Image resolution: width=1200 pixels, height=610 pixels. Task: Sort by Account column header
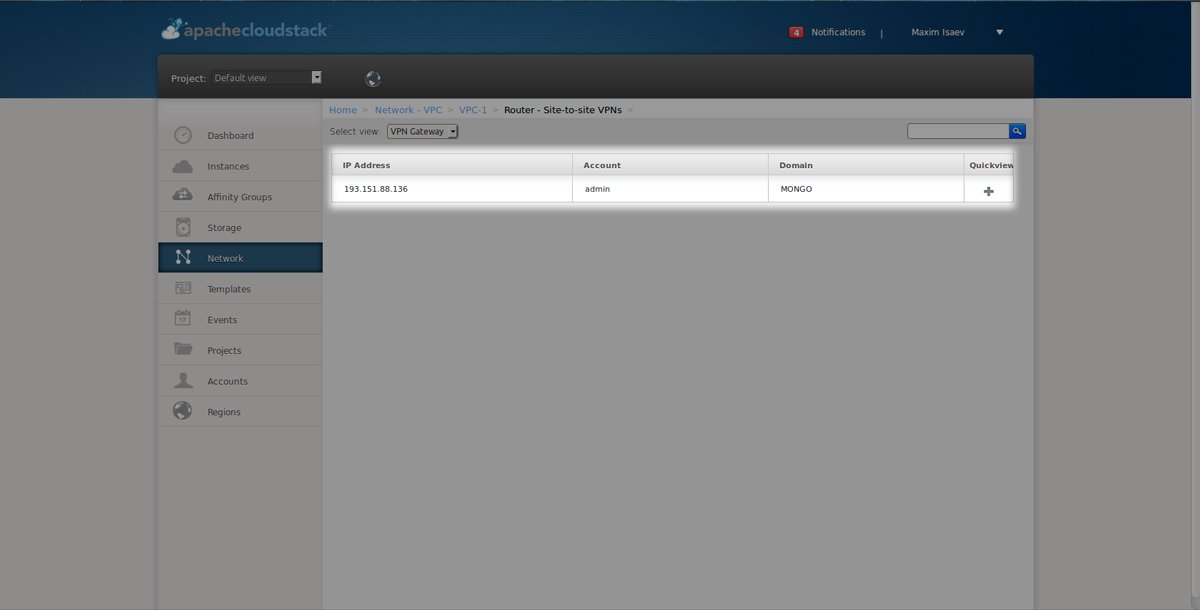tap(670, 165)
